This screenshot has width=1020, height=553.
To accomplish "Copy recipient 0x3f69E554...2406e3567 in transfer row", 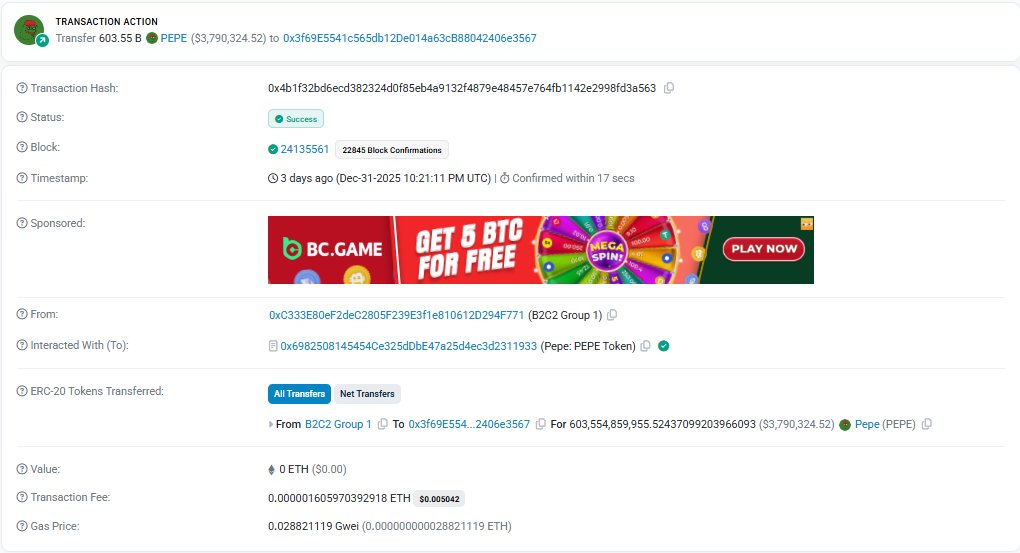I will (x=541, y=424).
